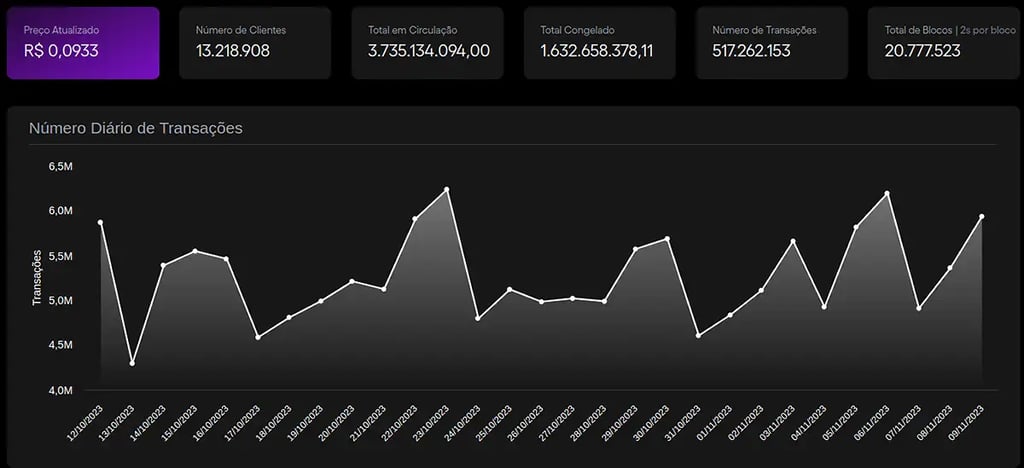Select the Total Congelado card
The image size is (1024, 468).
[600, 43]
